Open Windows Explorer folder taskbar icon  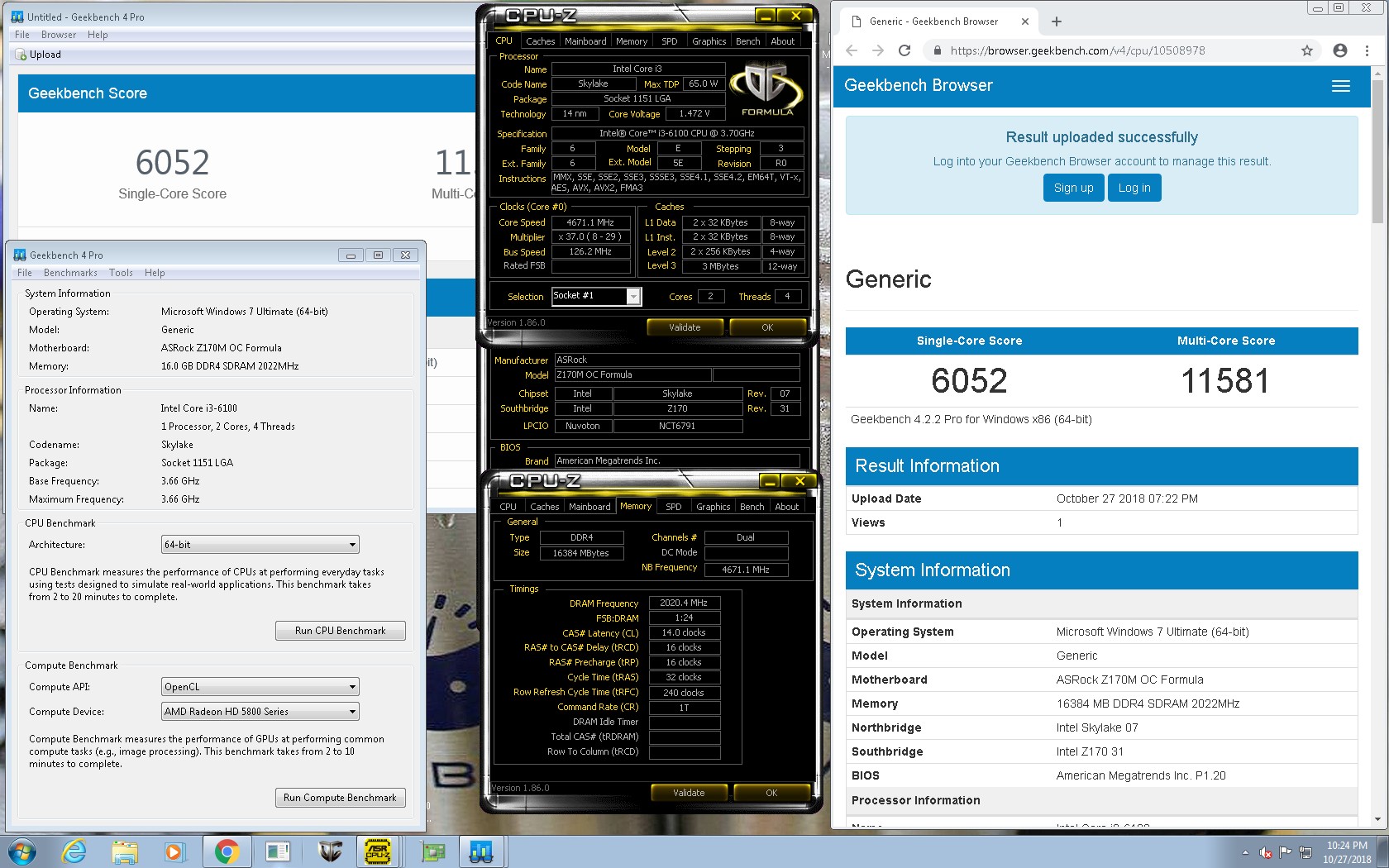pyautogui.click(x=124, y=851)
